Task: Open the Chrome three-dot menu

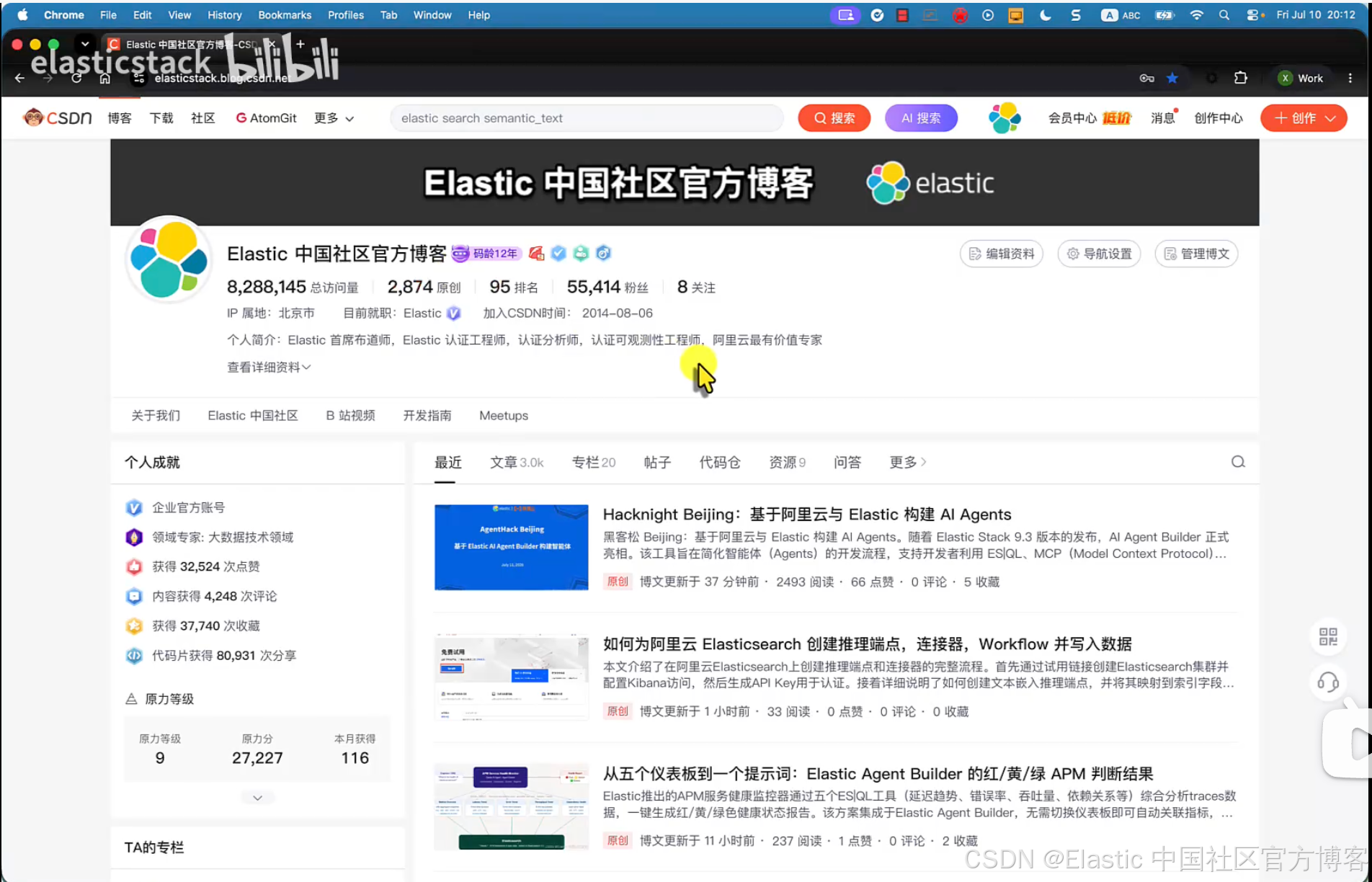Action: [x=1350, y=78]
